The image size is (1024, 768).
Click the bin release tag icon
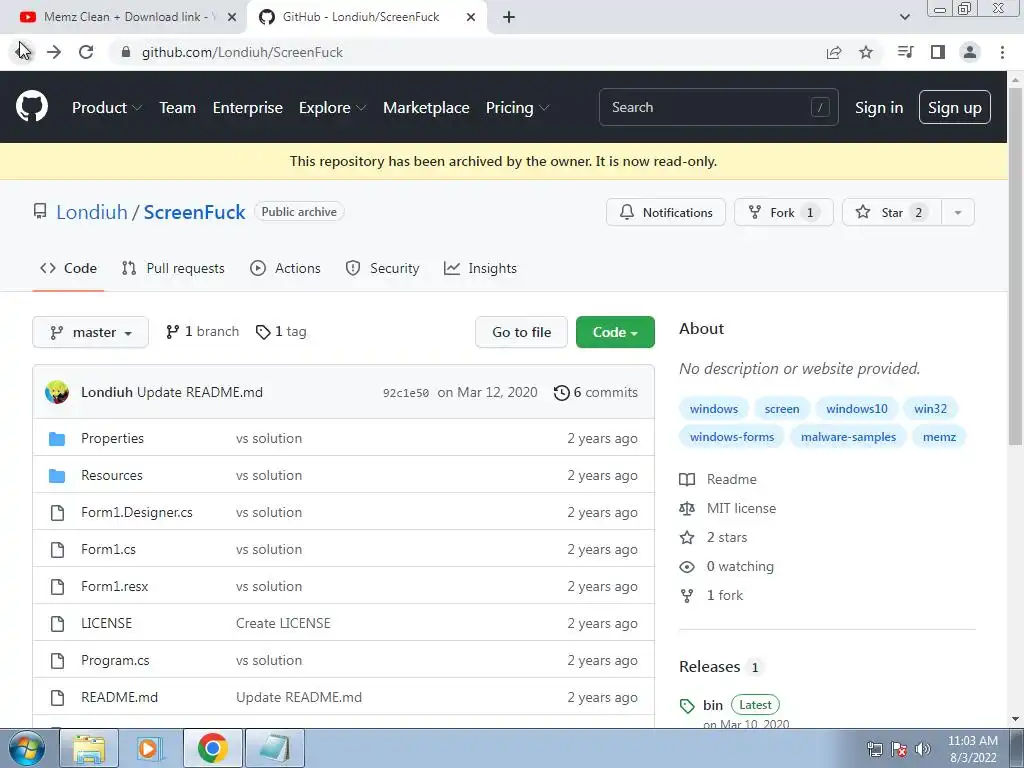coord(687,705)
